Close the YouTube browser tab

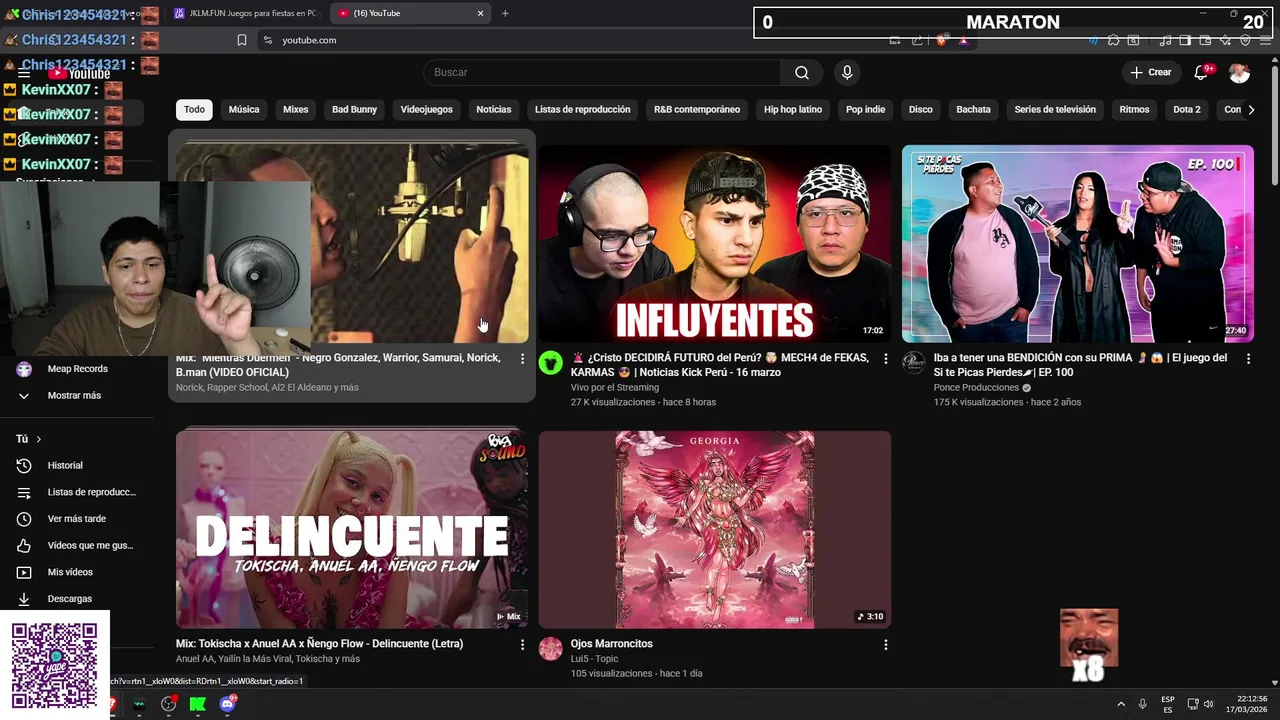[x=480, y=13]
